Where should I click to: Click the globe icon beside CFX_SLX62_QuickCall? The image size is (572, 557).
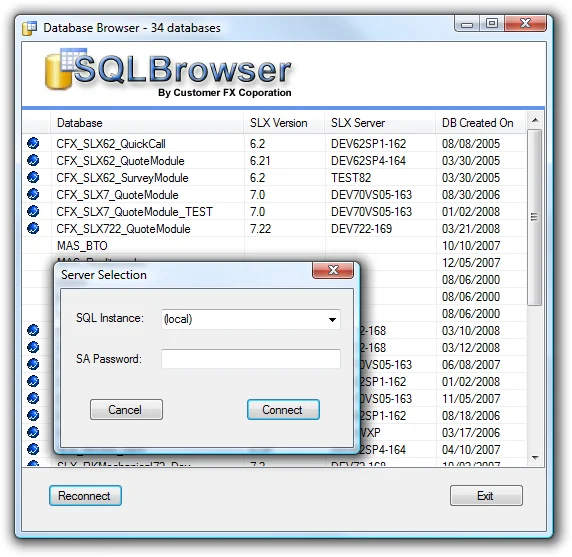click(x=33, y=143)
